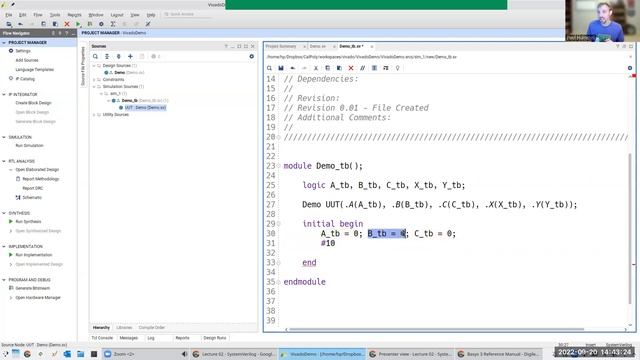Screen dimensions: 640x360
Task: Switch to the Demo.sv editor tab
Action: click(318, 47)
